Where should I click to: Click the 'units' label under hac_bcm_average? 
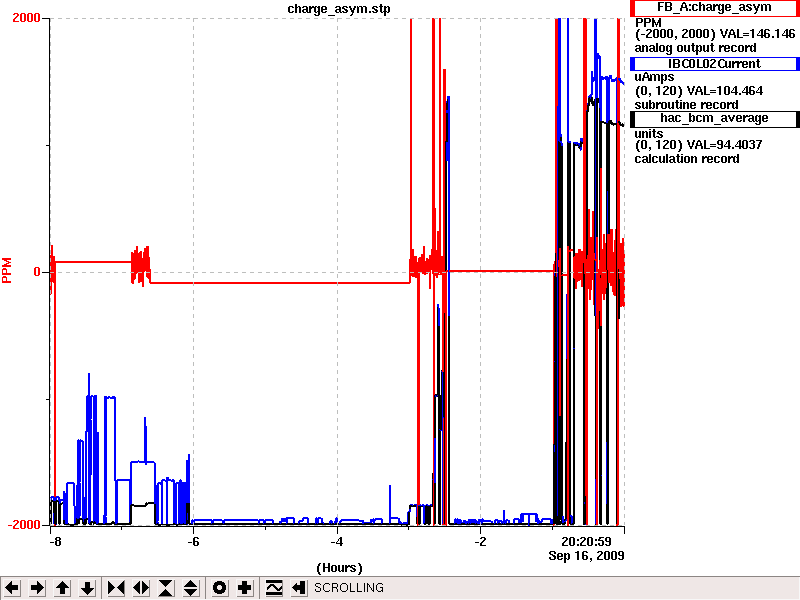(649, 134)
